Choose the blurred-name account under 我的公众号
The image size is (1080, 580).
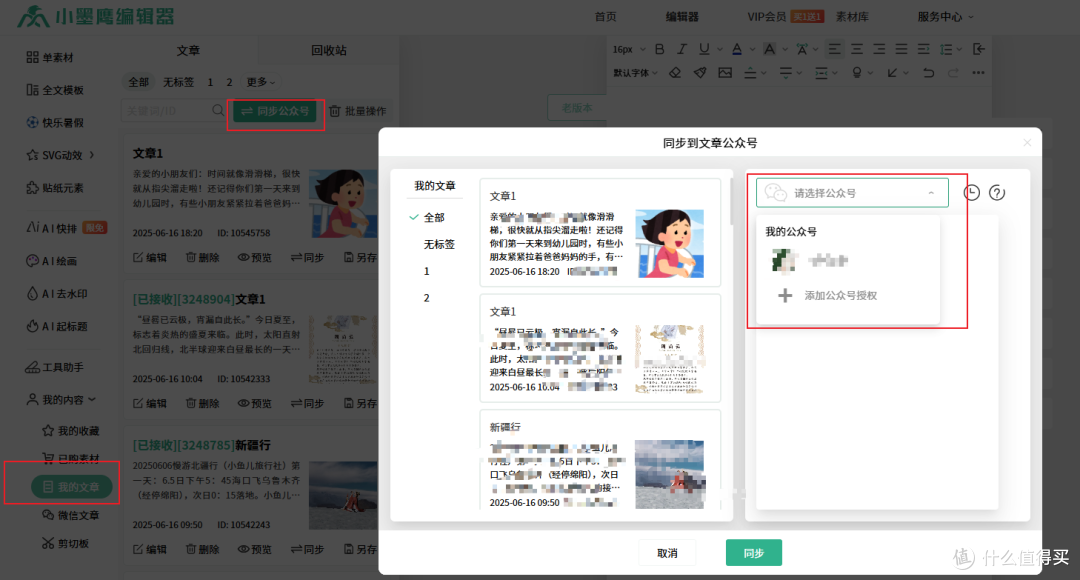810,260
